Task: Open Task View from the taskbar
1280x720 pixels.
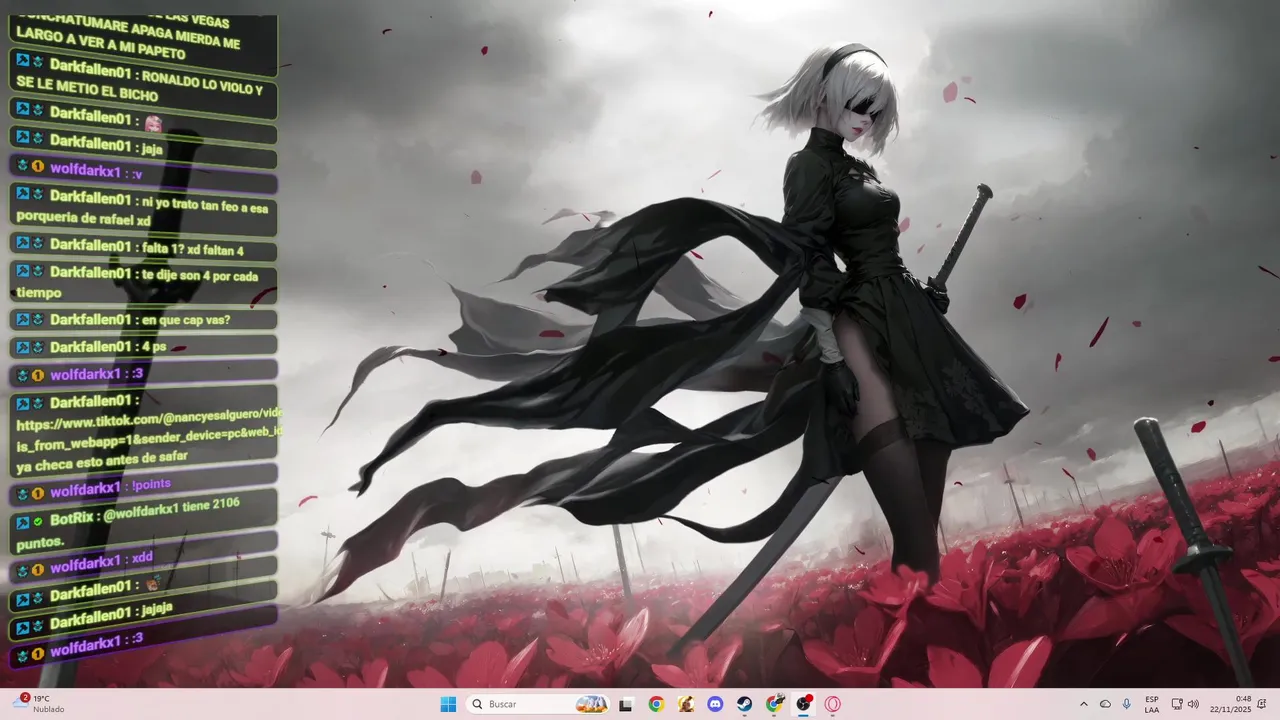Action: pyautogui.click(x=626, y=704)
